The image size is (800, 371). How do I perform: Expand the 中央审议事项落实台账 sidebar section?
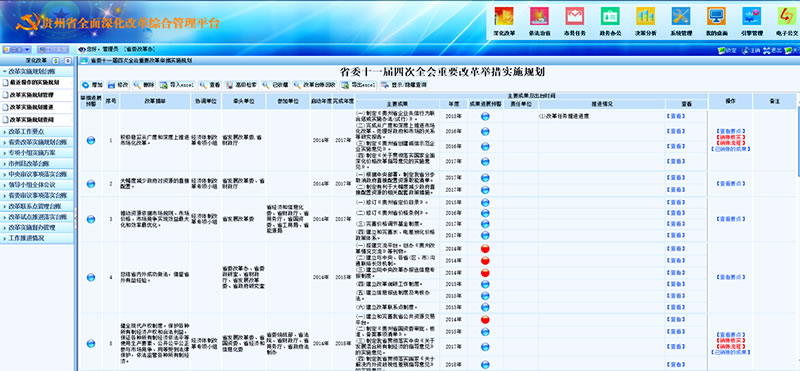[x=37, y=175]
